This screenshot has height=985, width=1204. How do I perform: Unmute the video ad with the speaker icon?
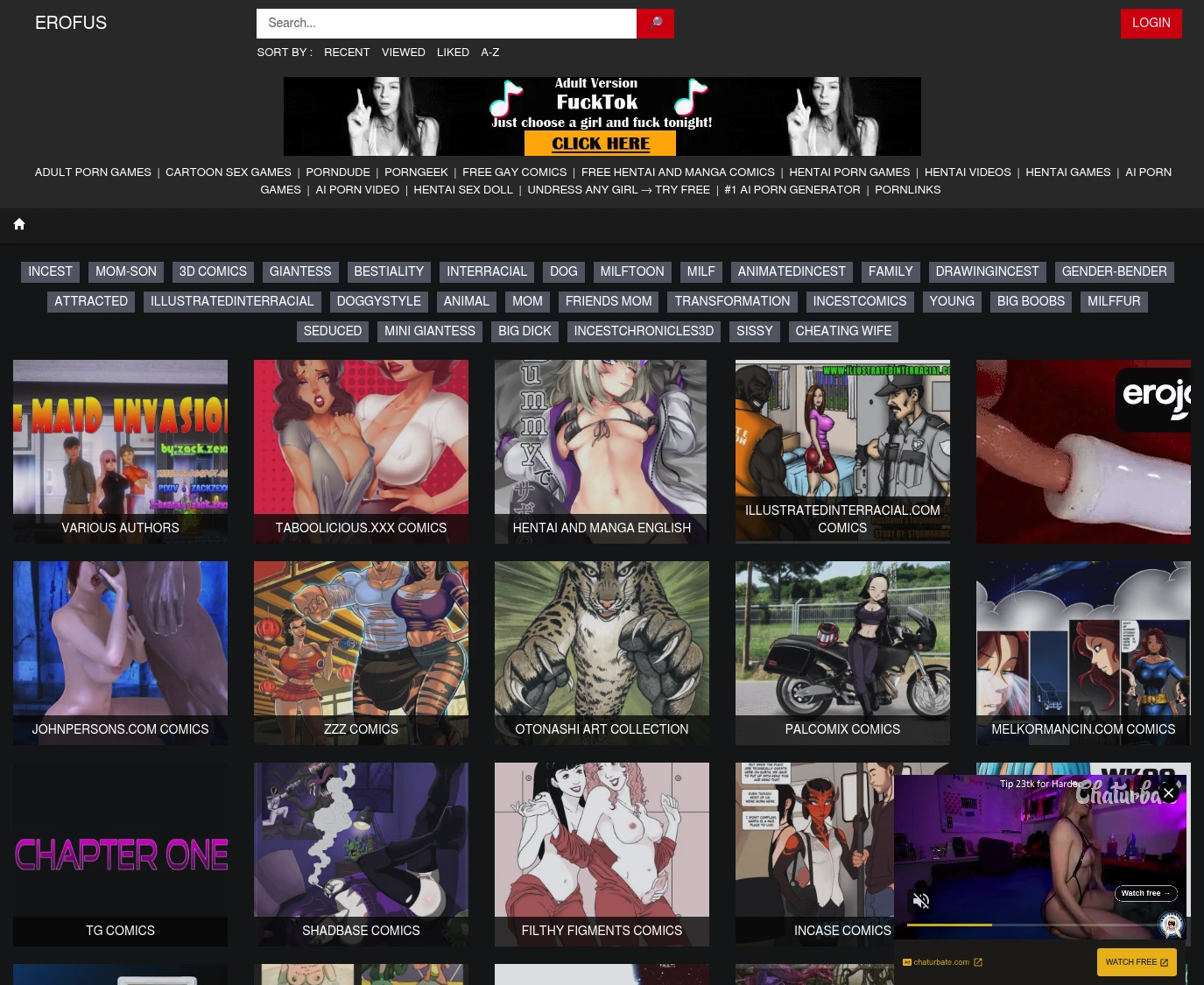[x=921, y=900]
